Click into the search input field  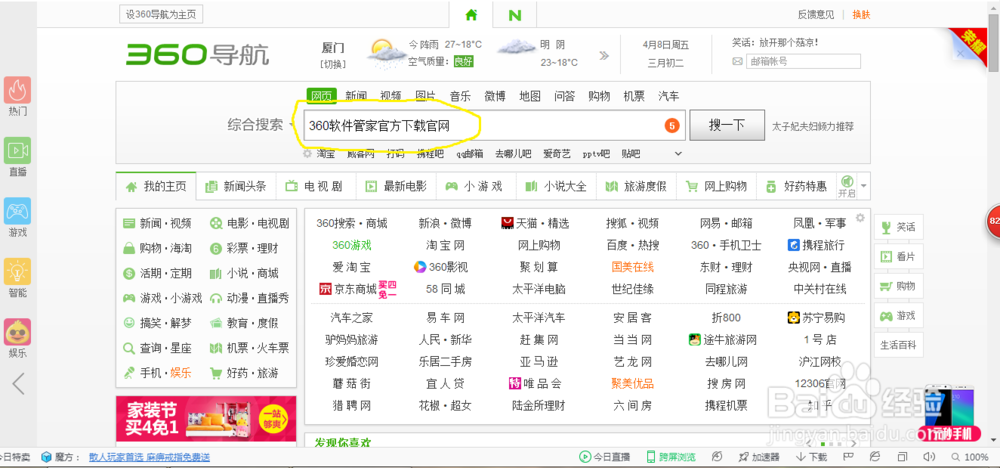(x=494, y=126)
